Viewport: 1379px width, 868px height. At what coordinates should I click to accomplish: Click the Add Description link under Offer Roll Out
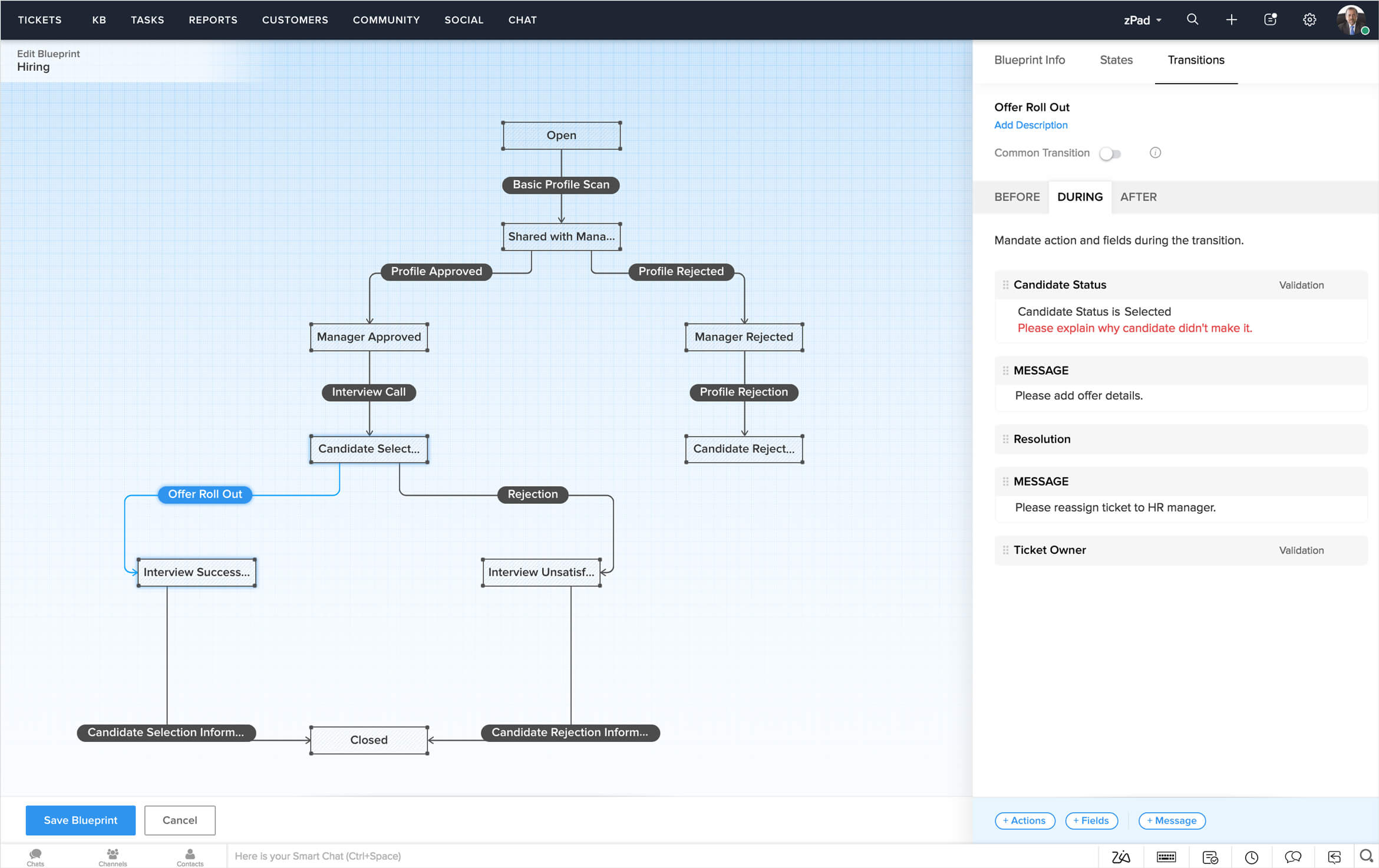coord(1030,125)
